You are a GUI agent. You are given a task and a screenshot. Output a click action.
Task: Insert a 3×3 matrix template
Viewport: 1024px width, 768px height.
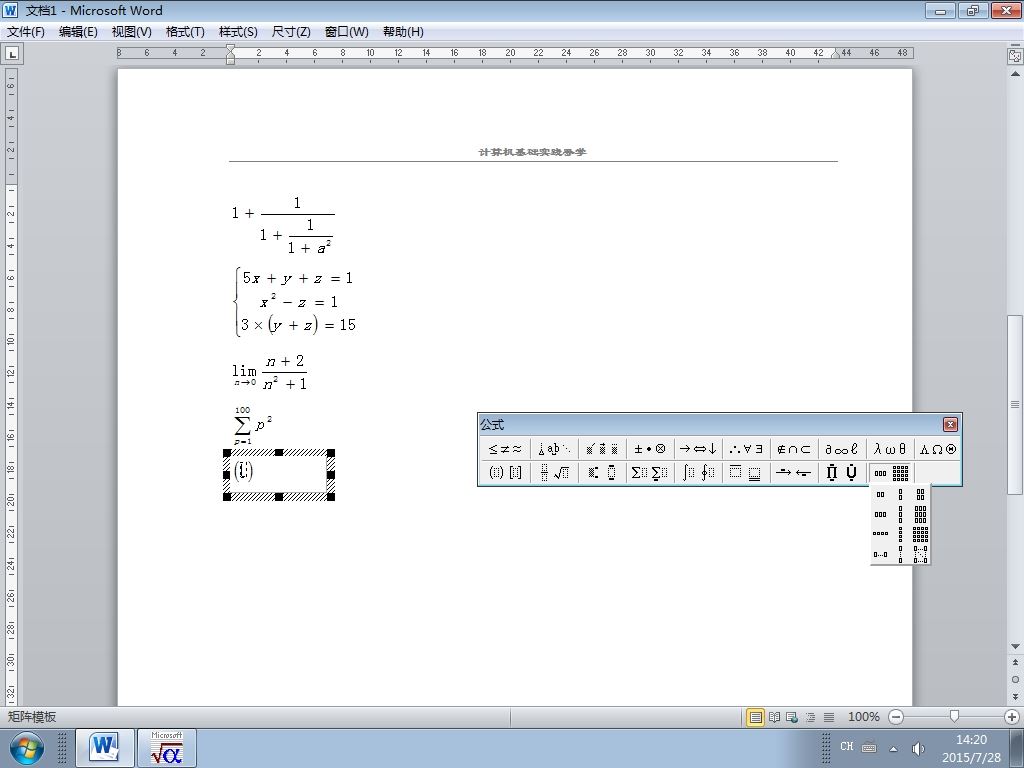click(x=920, y=515)
